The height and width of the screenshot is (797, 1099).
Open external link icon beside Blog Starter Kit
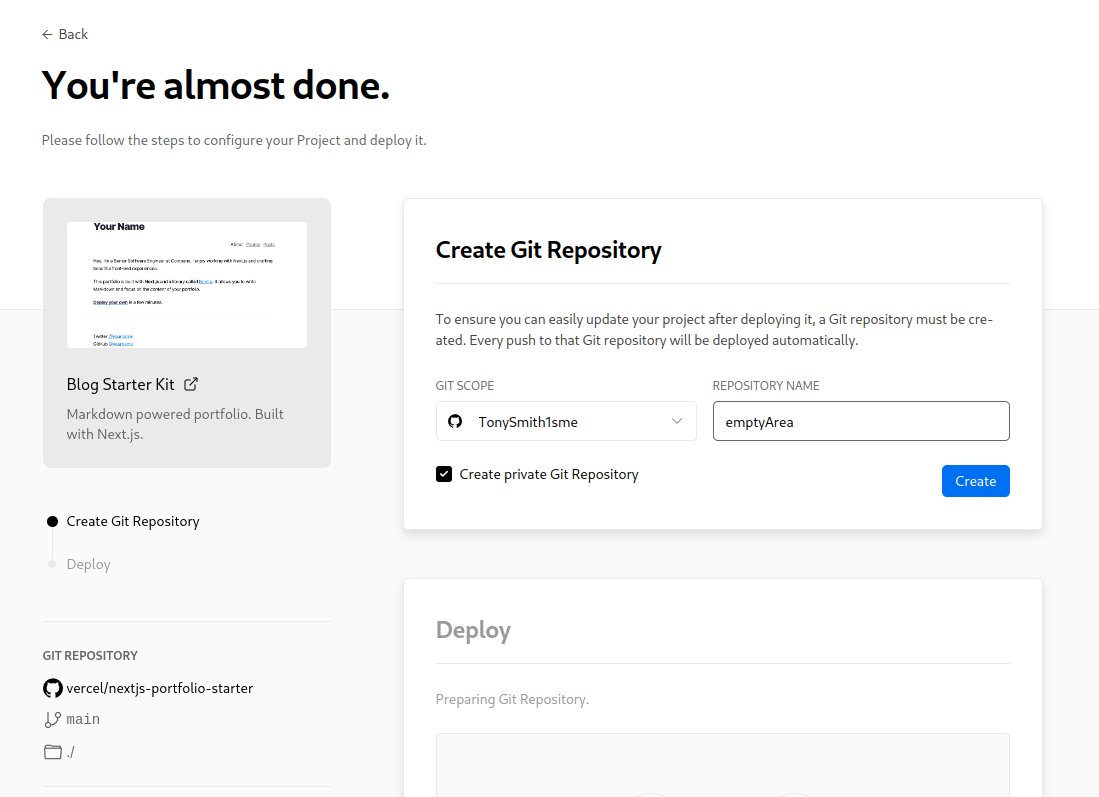tap(192, 384)
